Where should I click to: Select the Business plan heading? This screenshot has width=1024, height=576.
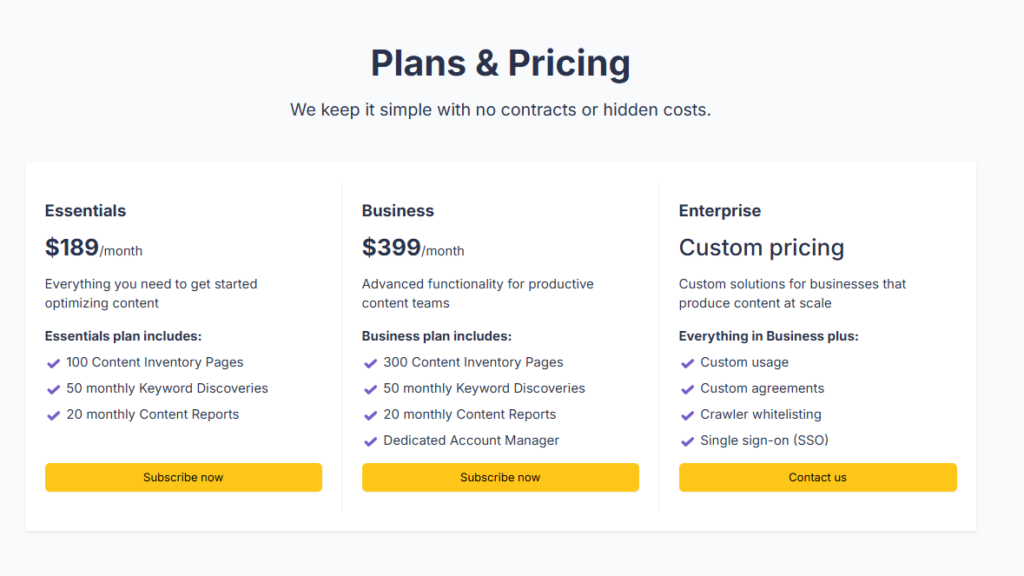click(398, 211)
